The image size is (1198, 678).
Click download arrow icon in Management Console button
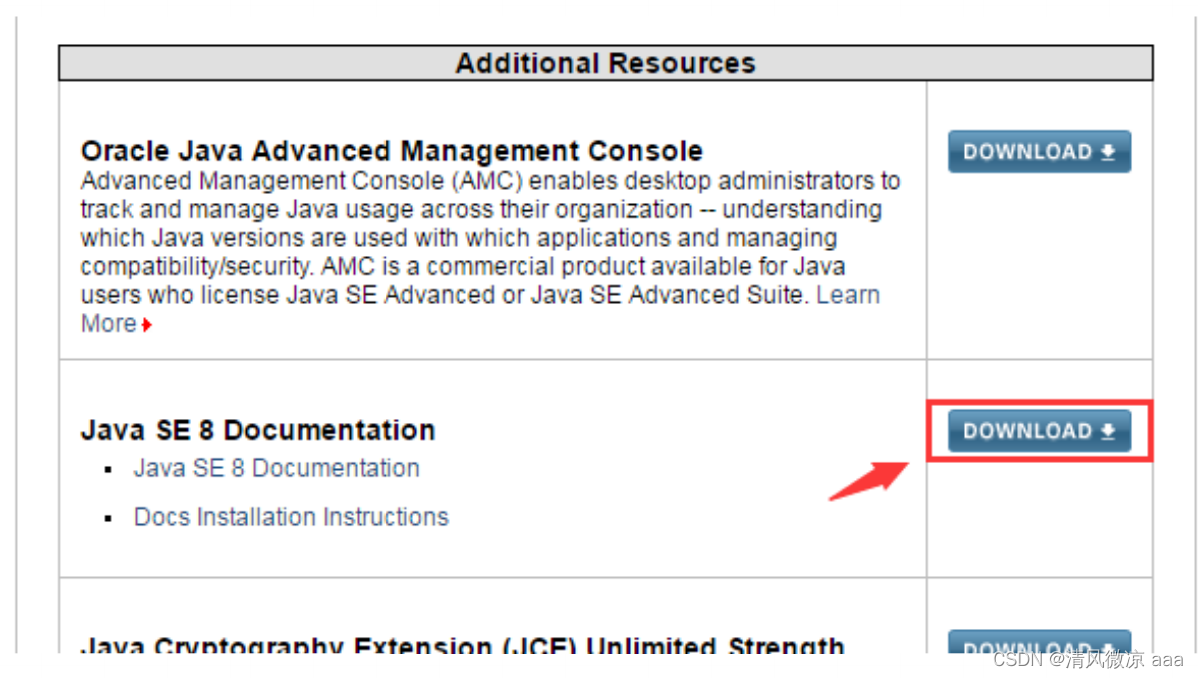coord(1108,152)
